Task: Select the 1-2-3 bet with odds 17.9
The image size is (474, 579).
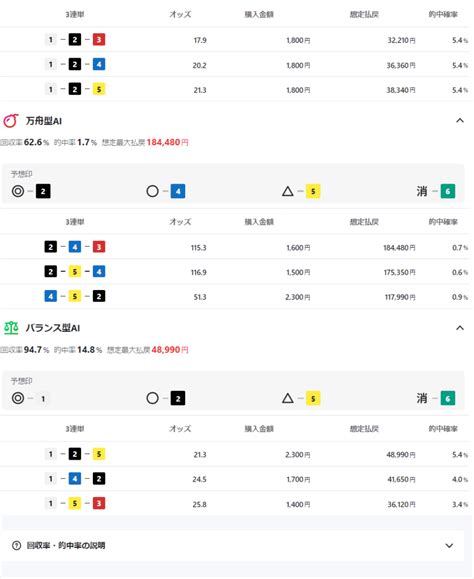Action: 236,40
